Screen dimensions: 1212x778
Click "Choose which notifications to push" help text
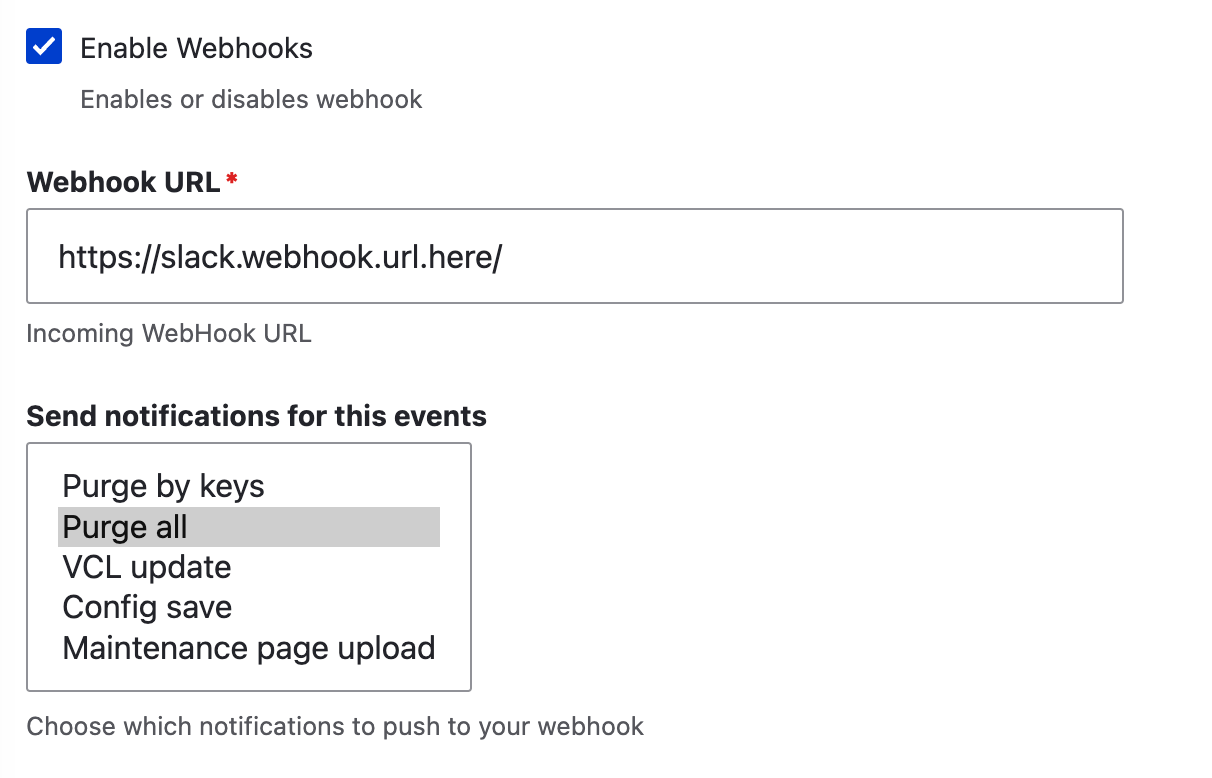[335, 726]
